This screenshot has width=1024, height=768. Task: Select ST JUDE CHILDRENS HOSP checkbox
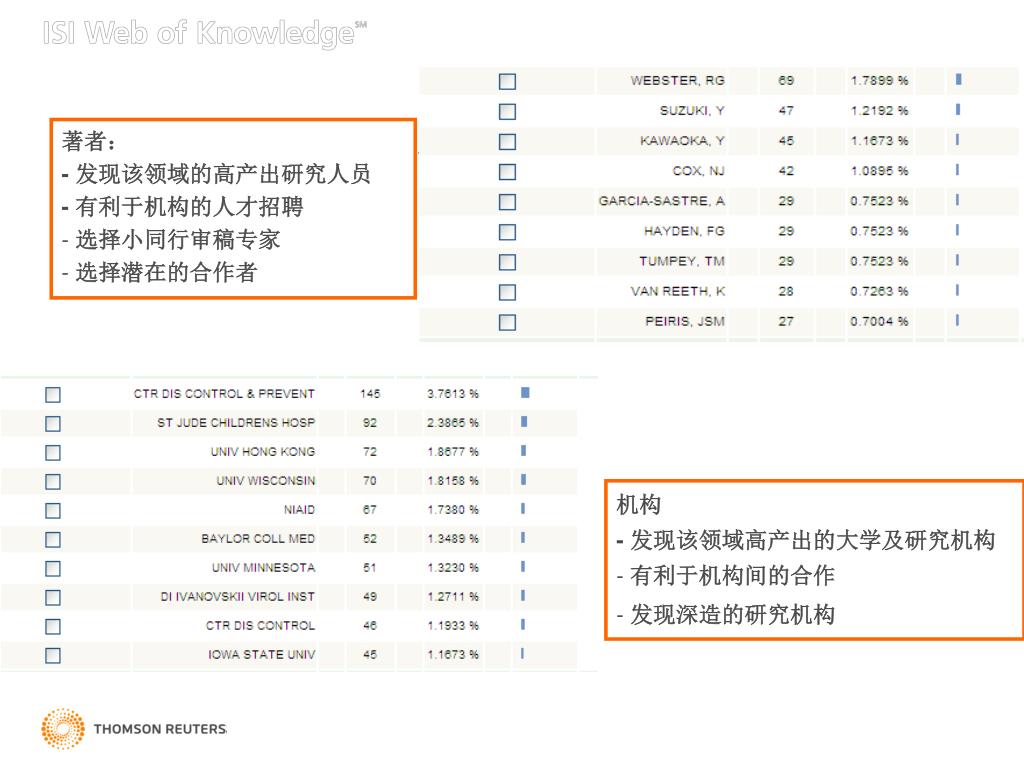click(53, 423)
